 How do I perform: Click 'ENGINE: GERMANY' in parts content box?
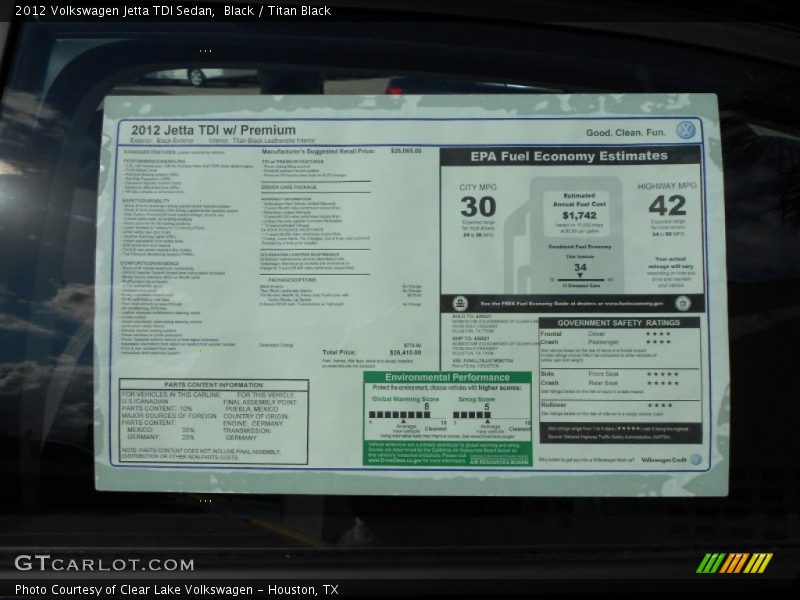[253, 423]
